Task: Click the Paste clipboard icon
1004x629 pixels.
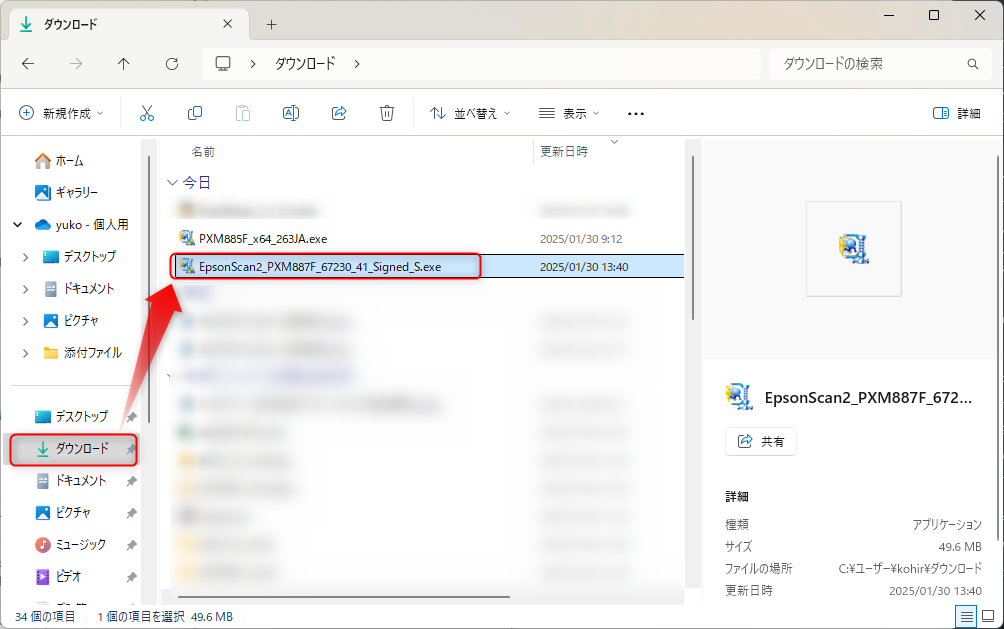Action: [x=243, y=113]
